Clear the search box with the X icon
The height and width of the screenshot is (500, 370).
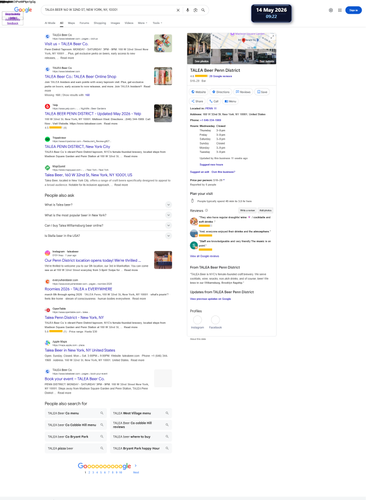point(178,10)
